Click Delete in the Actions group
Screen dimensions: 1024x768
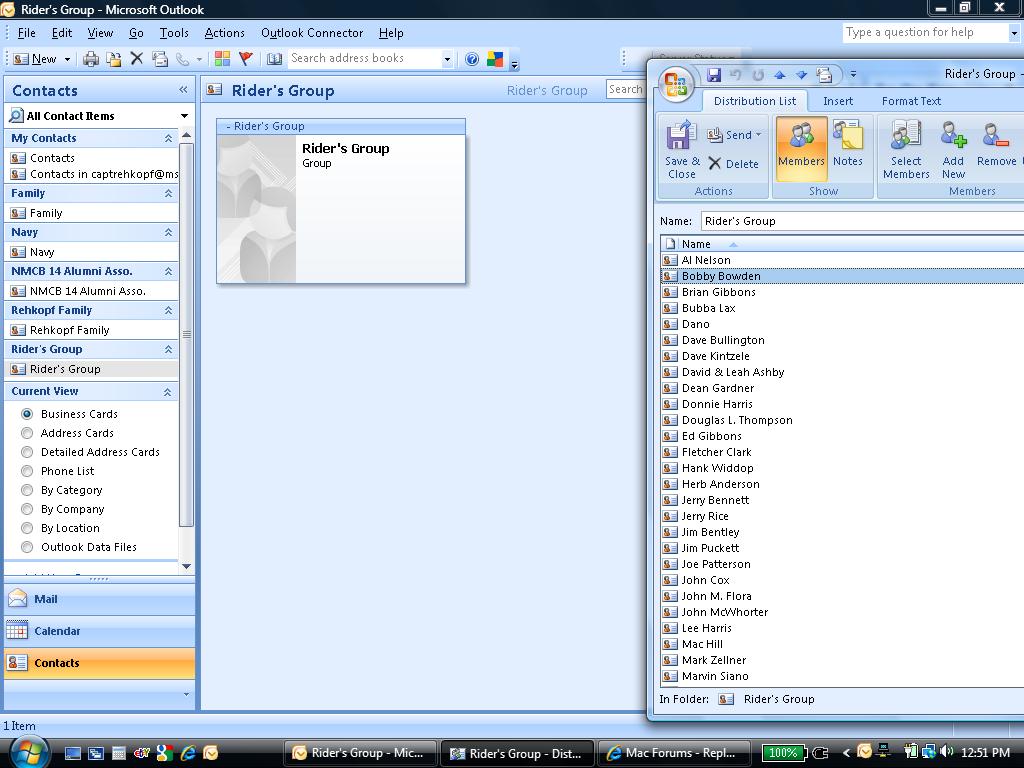click(733, 164)
